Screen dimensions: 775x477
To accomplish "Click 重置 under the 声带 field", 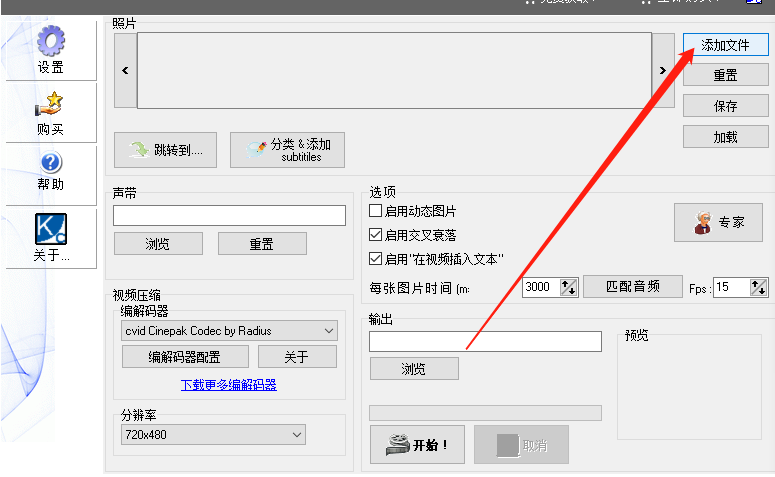I will pyautogui.click(x=262, y=244).
